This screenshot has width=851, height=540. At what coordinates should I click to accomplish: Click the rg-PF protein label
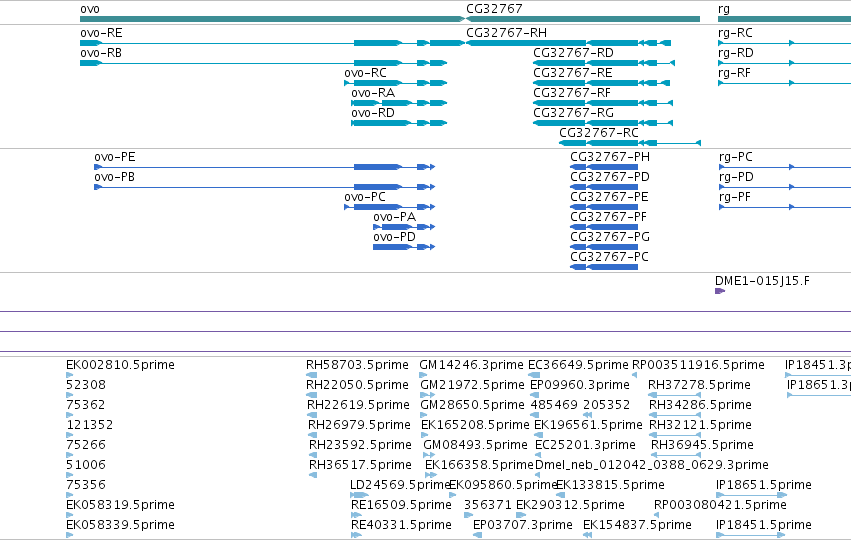(x=735, y=198)
